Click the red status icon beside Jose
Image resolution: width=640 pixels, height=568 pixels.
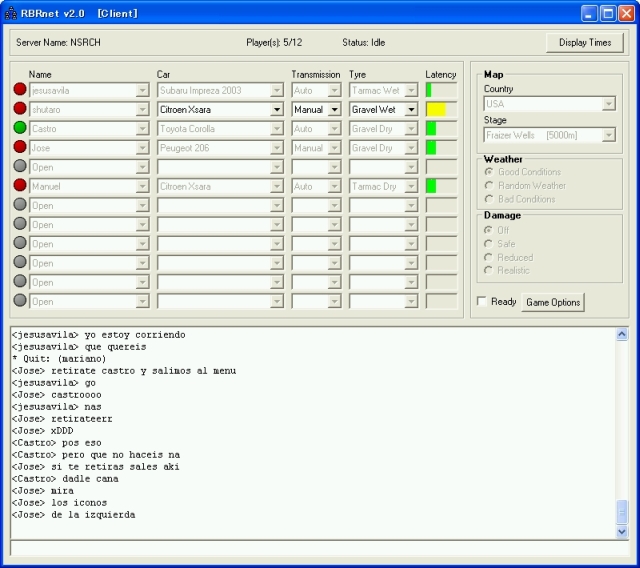20,147
